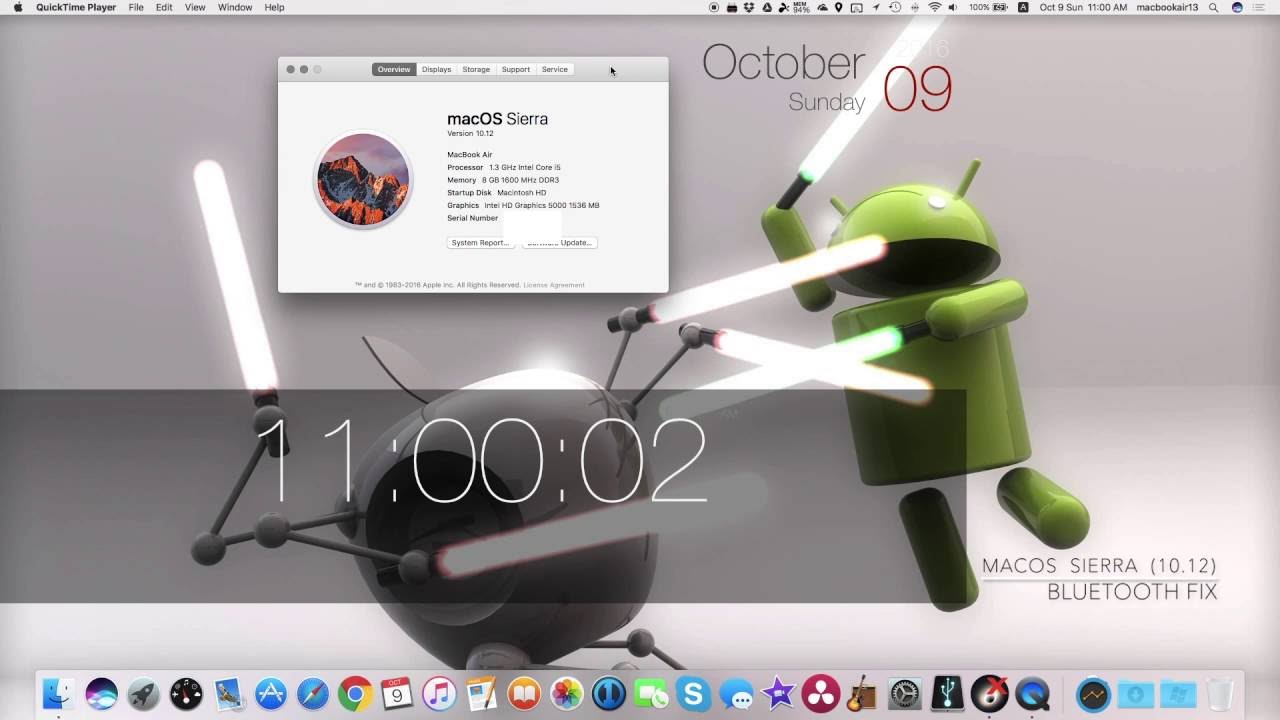Image resolution: width=1280 pixels, height=720 pixels.
Task: Click the Siri icon in menu bar
Action: (x=1237, y=7)
